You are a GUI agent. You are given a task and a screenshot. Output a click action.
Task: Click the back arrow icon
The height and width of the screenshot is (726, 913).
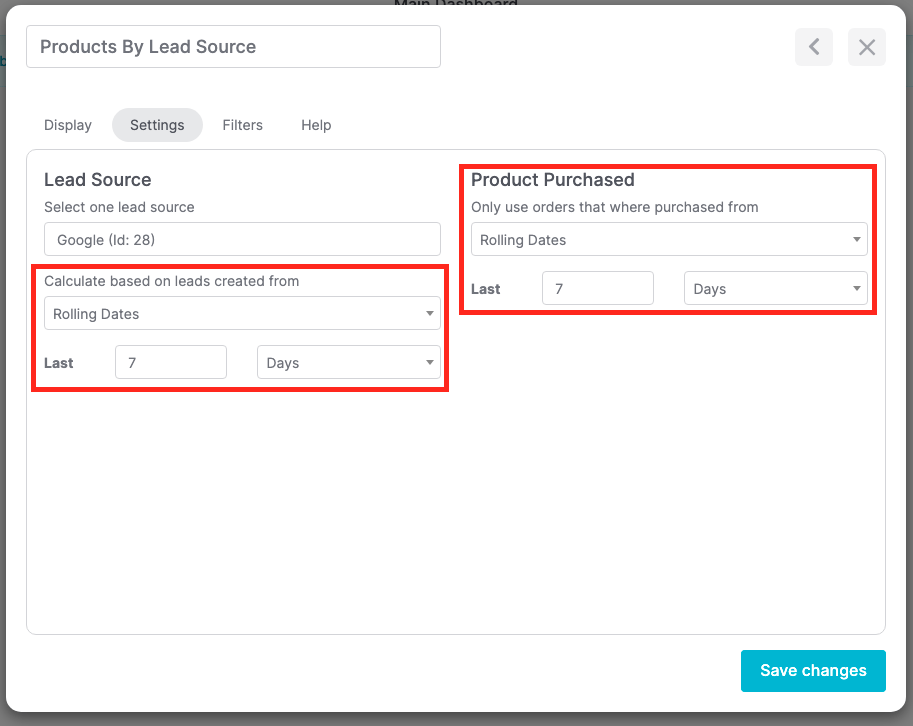[813, 47]
